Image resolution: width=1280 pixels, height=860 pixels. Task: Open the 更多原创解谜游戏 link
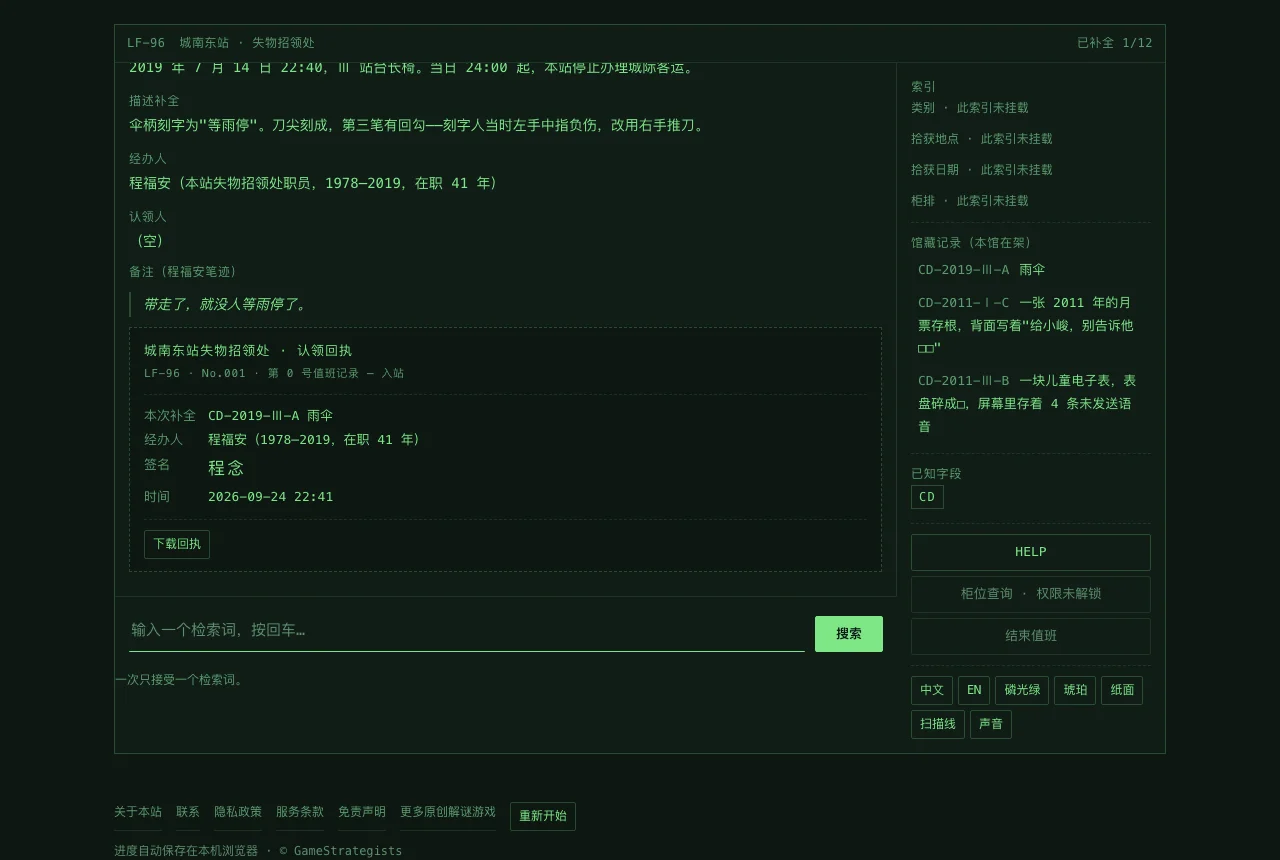pyautogui.click(x=448, y=812)
